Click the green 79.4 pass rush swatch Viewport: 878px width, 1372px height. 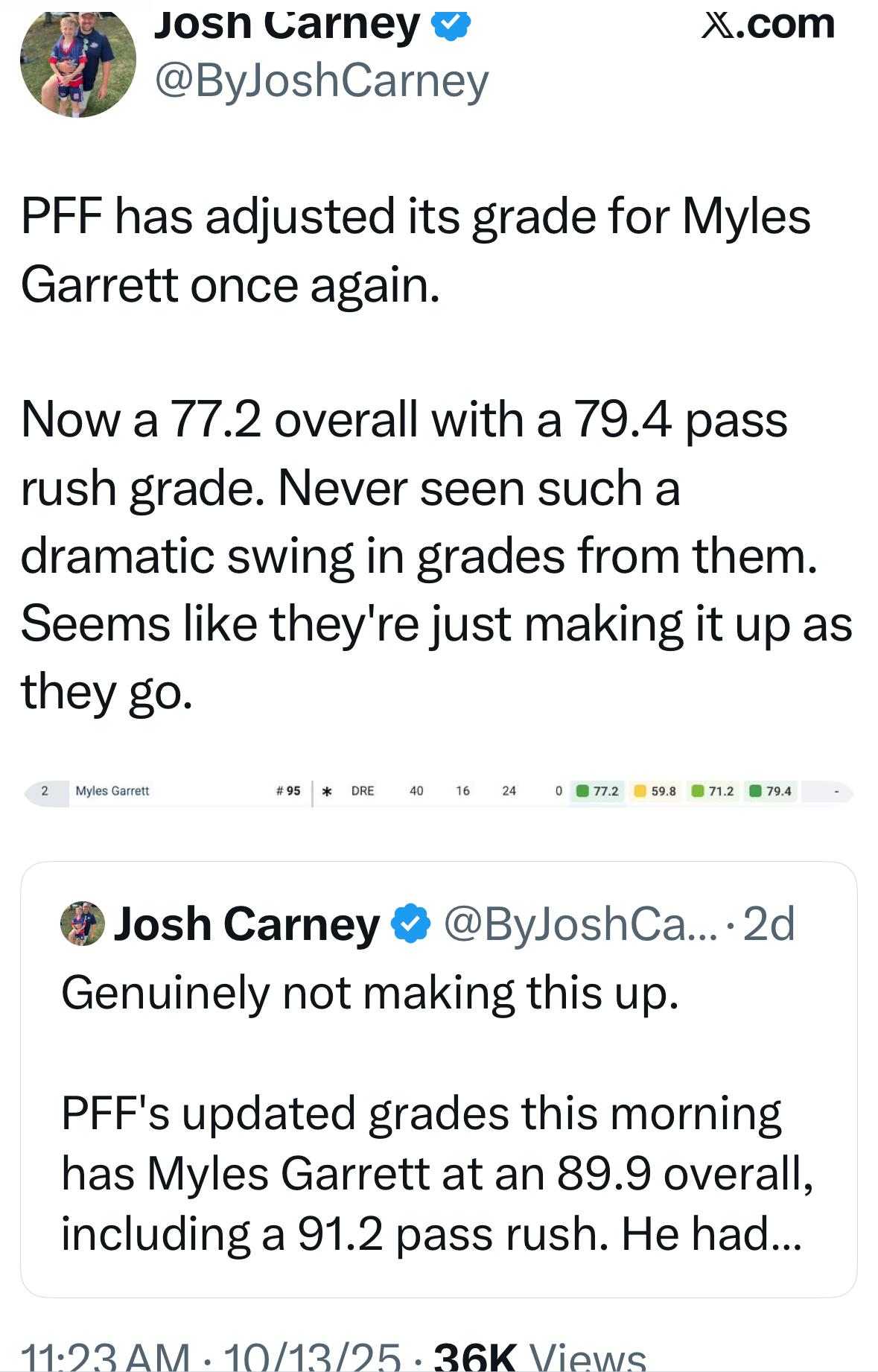755,791
